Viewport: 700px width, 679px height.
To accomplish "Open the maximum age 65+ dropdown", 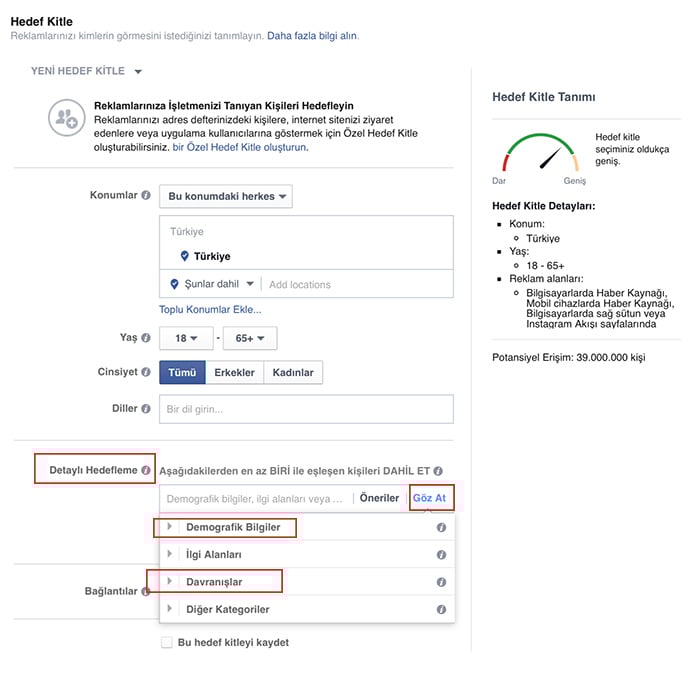I will [250, 338].
